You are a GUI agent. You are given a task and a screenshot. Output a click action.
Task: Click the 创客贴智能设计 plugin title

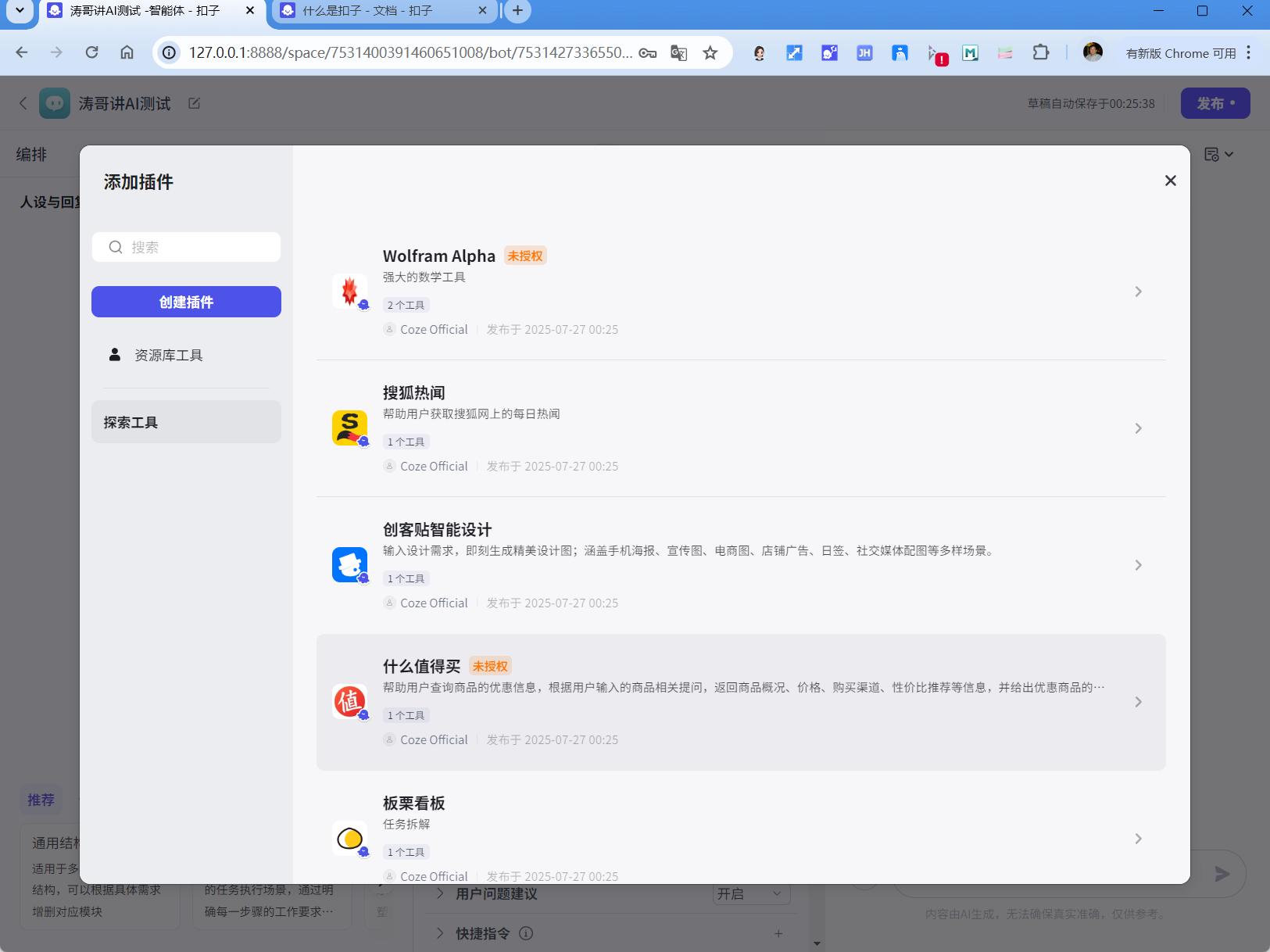click(x=438, y=529)
